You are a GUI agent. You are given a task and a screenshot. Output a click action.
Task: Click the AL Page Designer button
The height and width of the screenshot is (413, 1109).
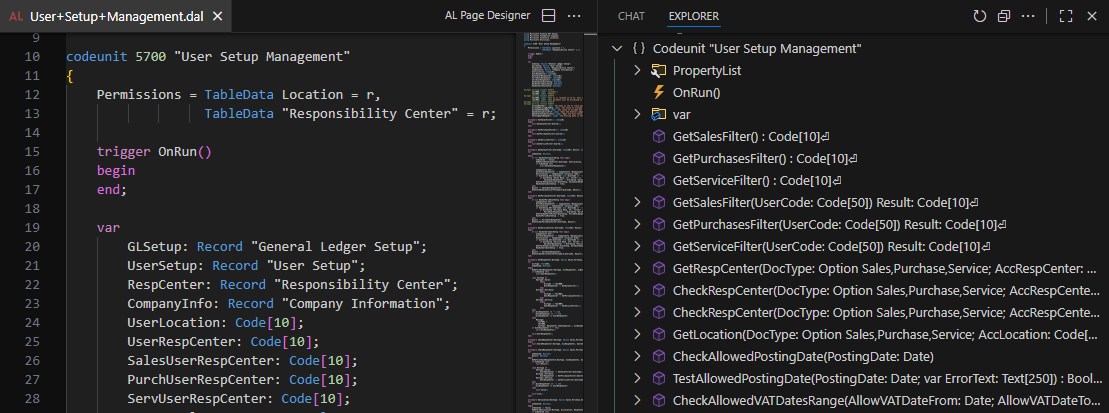486,16
